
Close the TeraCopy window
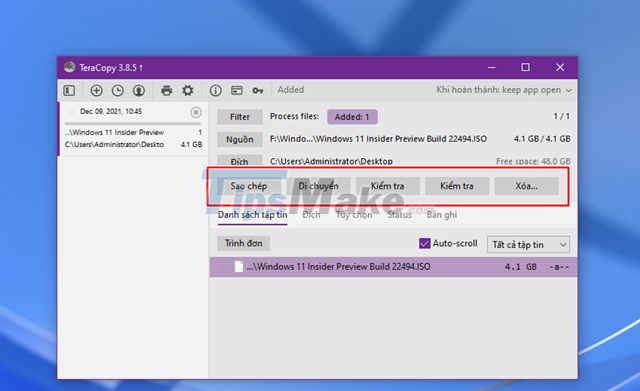(x=560, y=67)
